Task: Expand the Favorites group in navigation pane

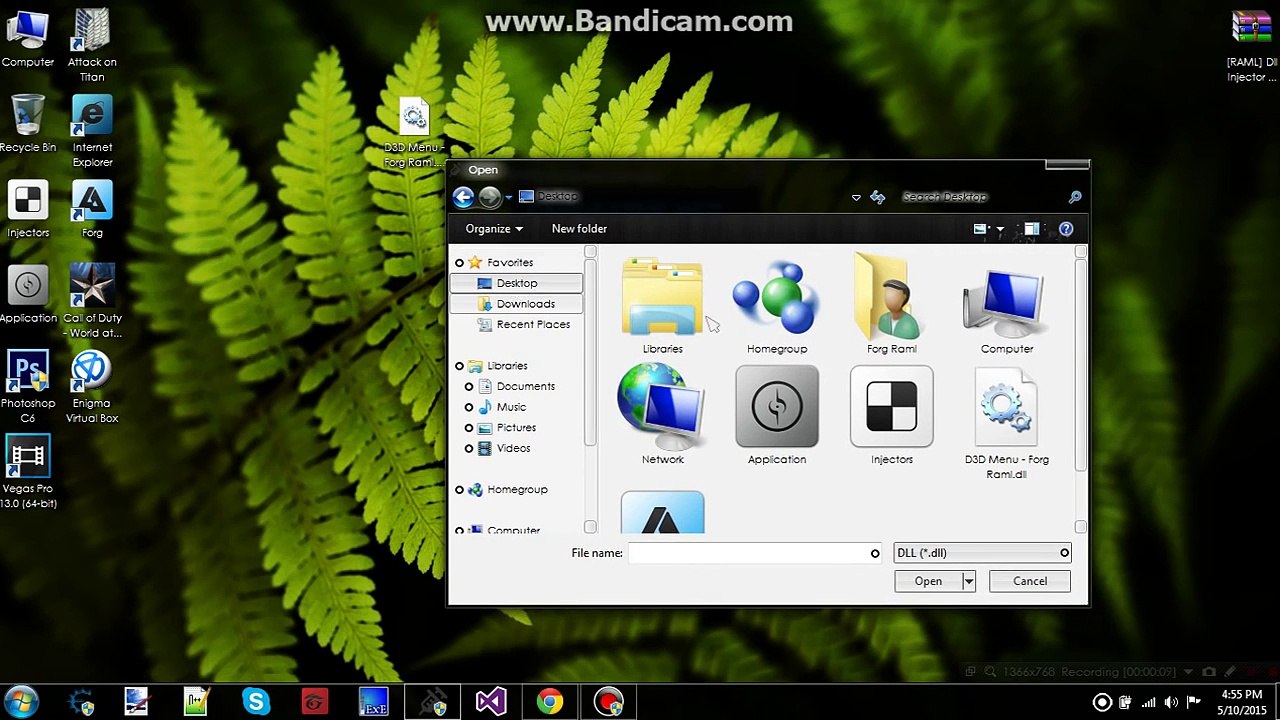Action: click(459, 263)
